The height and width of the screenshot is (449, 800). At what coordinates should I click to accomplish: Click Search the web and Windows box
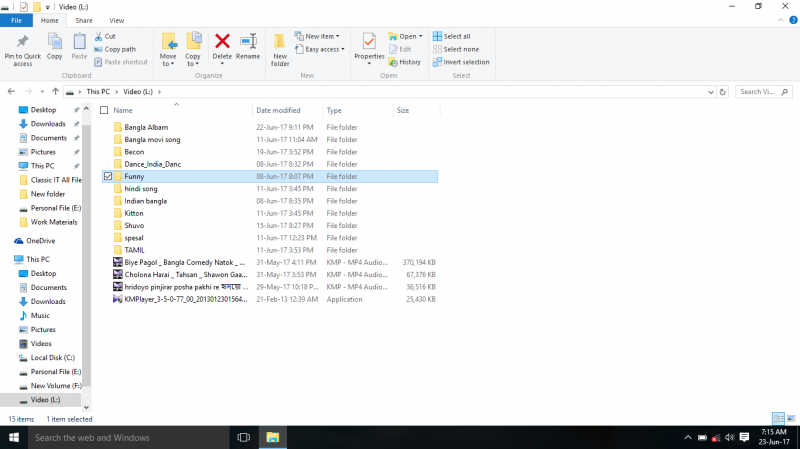[129, 437]
